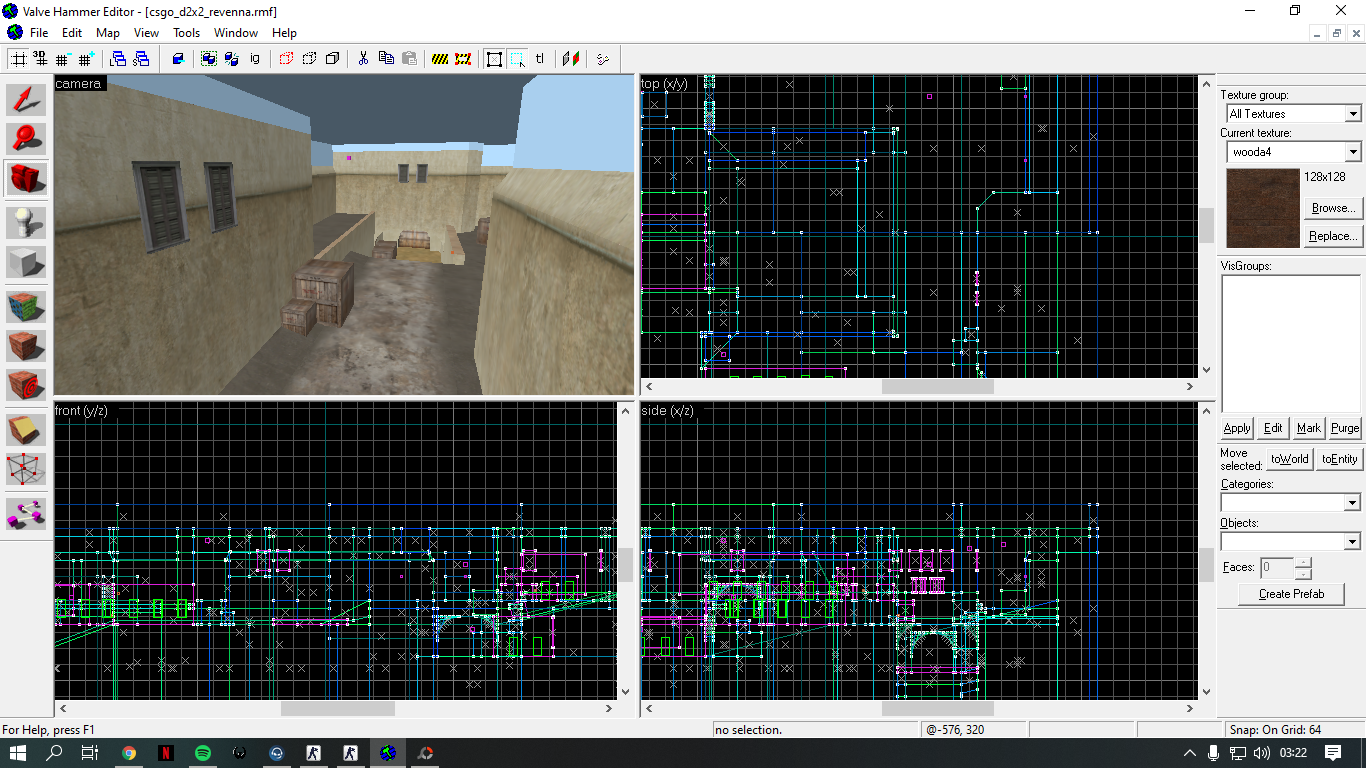Open the Tools menu
1366x768 pixels.
coord(186,33)
